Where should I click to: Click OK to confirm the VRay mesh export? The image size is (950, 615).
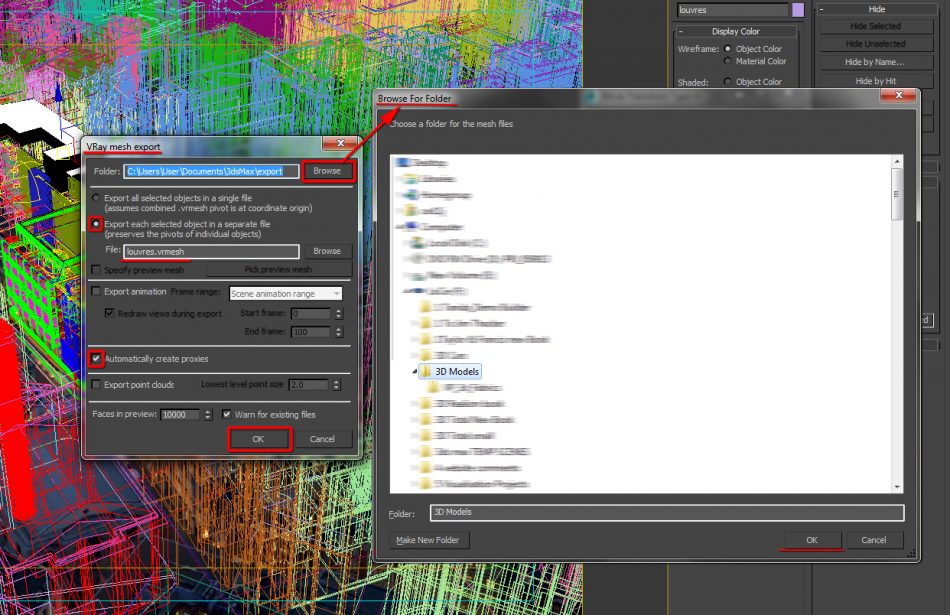258,438
